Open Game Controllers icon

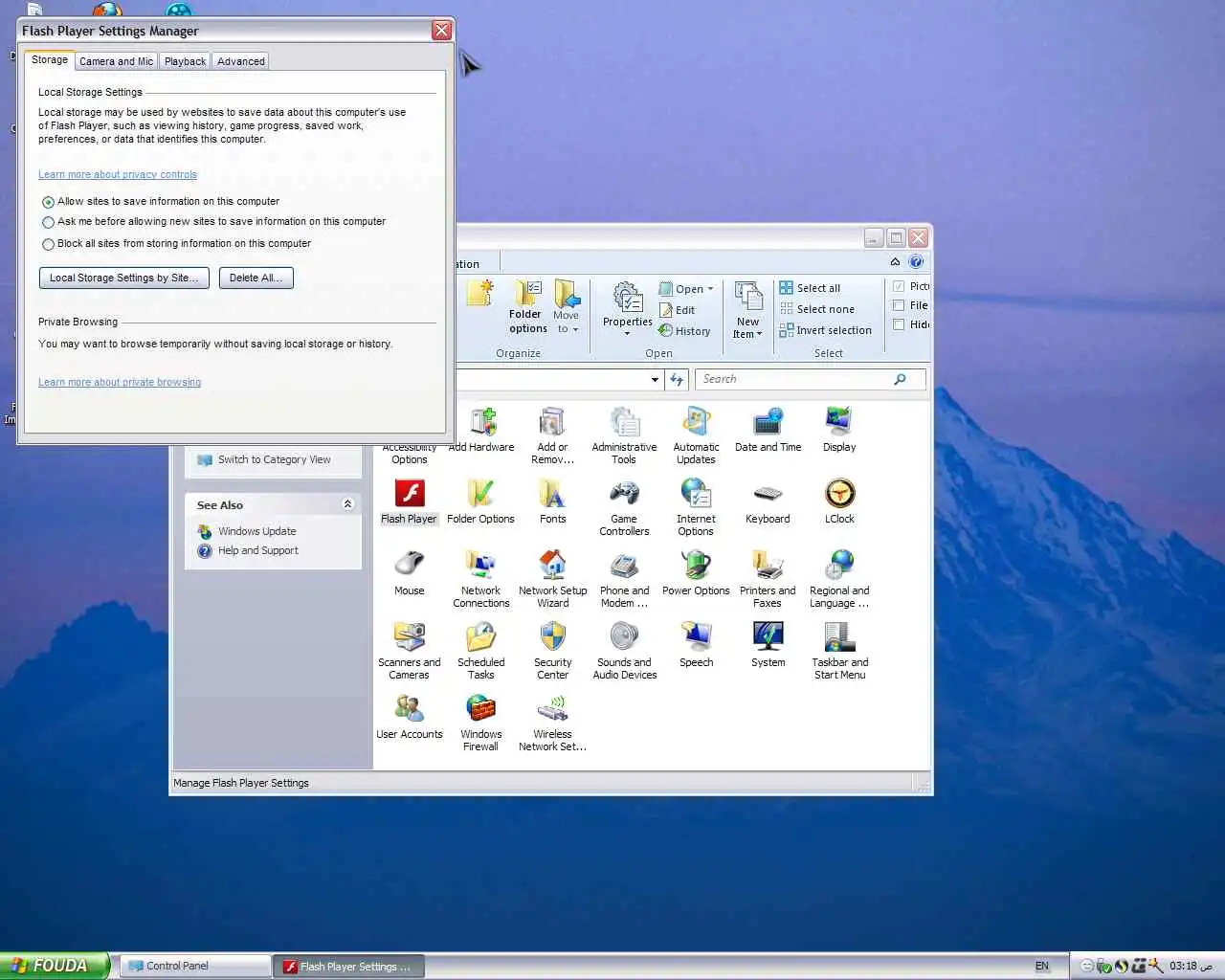pyautogui.click(x=624, y=507)
